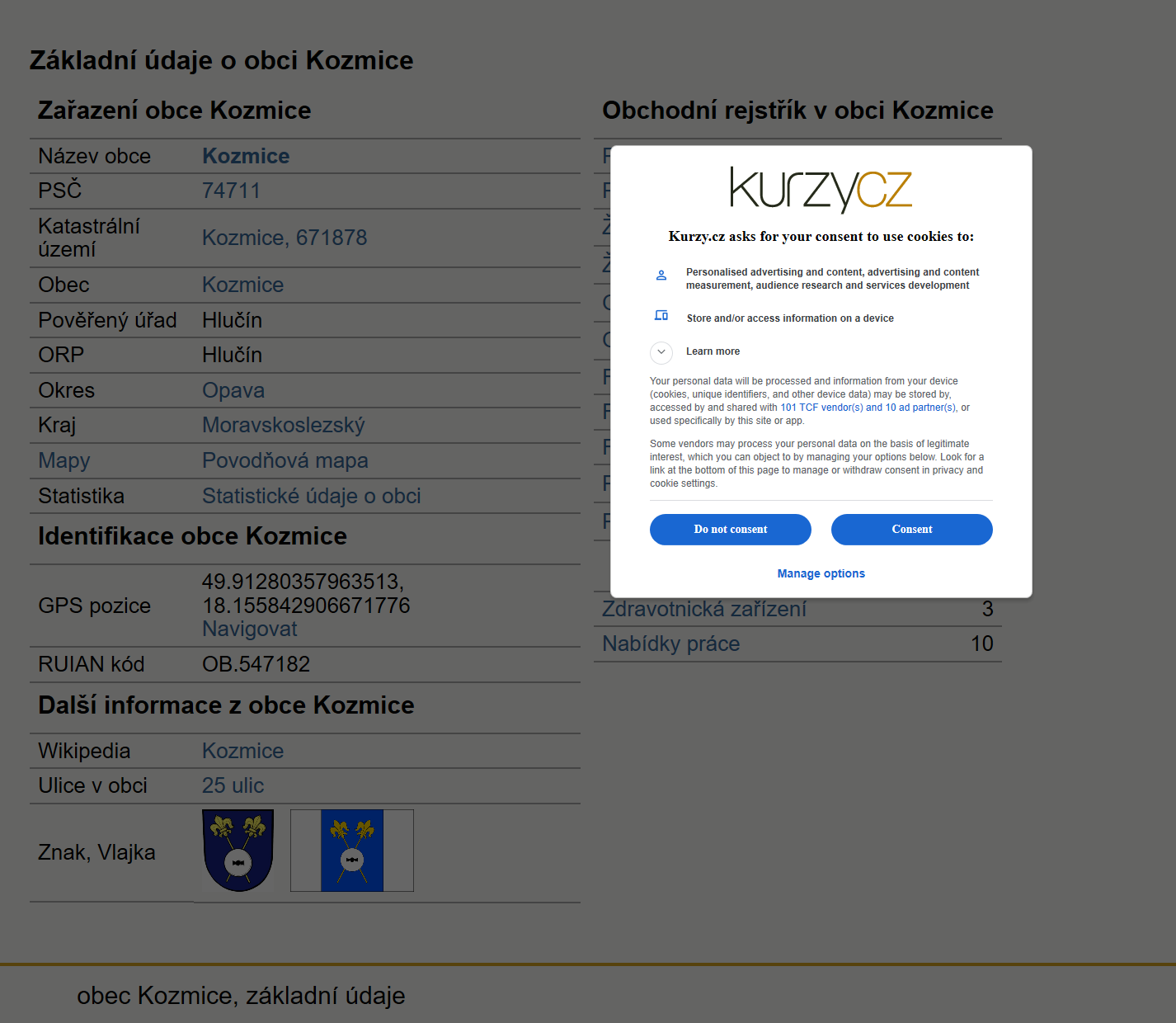Select RUIAN code OB.547182 text

pyautogui.click(x=256, y=664)
